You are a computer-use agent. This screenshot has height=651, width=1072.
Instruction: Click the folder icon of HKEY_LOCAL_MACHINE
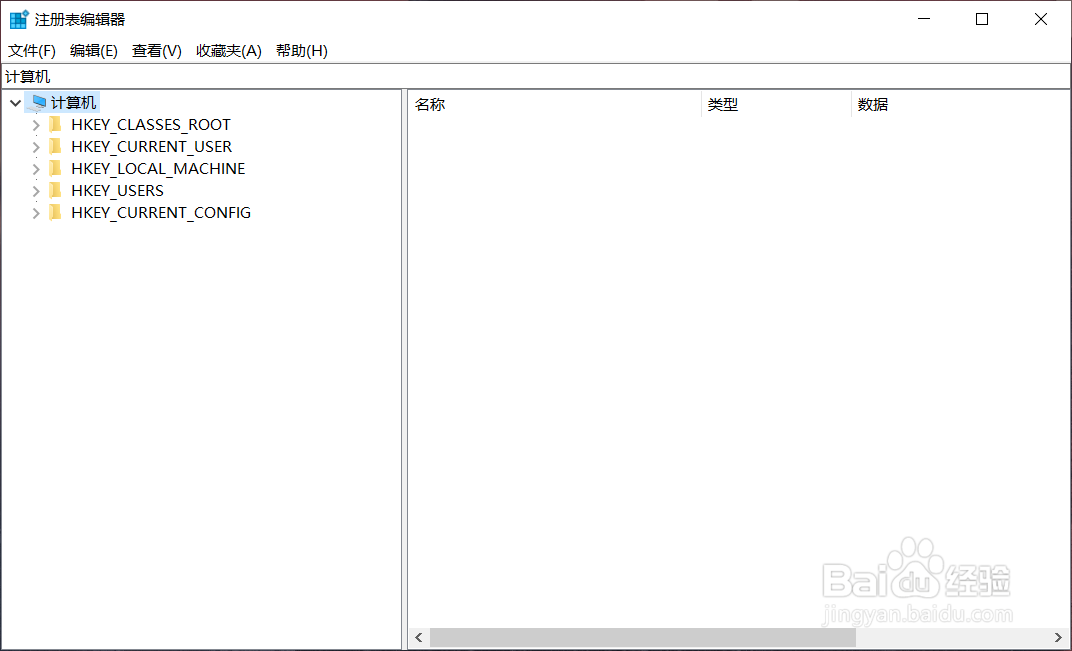click(56, 168)
